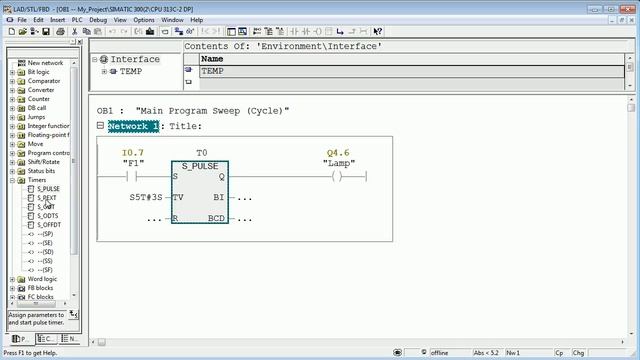Insert a normally open contact

click(x=294, y=31)
